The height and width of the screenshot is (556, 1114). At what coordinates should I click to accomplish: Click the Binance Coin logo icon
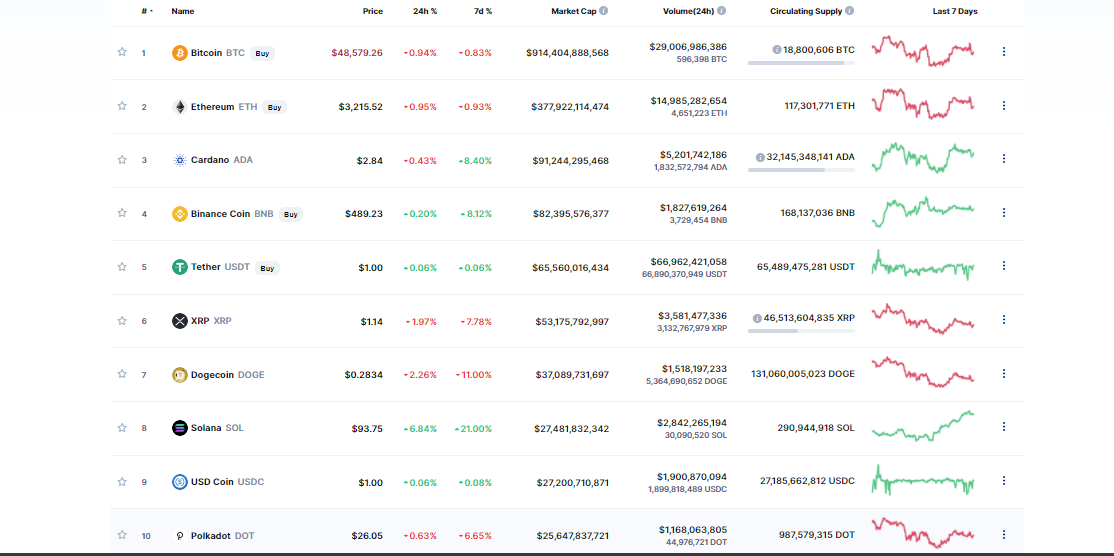pos(180,214)
